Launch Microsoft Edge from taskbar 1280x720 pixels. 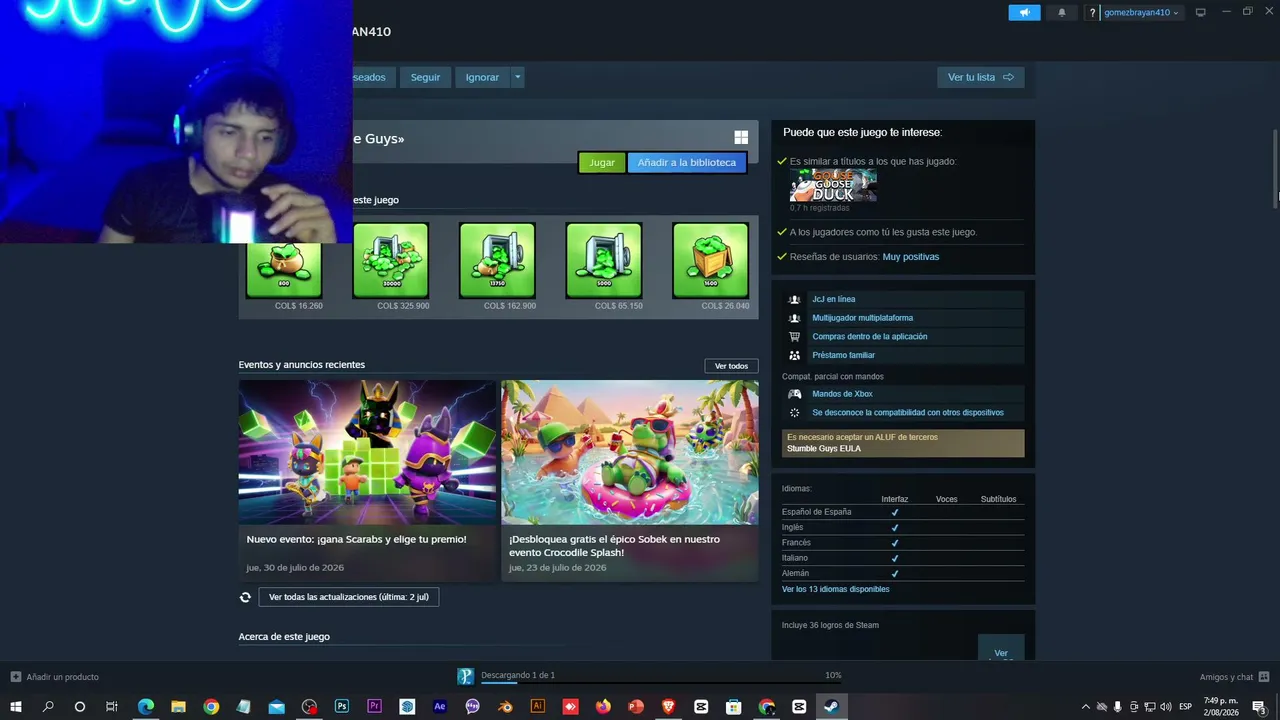click(x=146, y=706)
